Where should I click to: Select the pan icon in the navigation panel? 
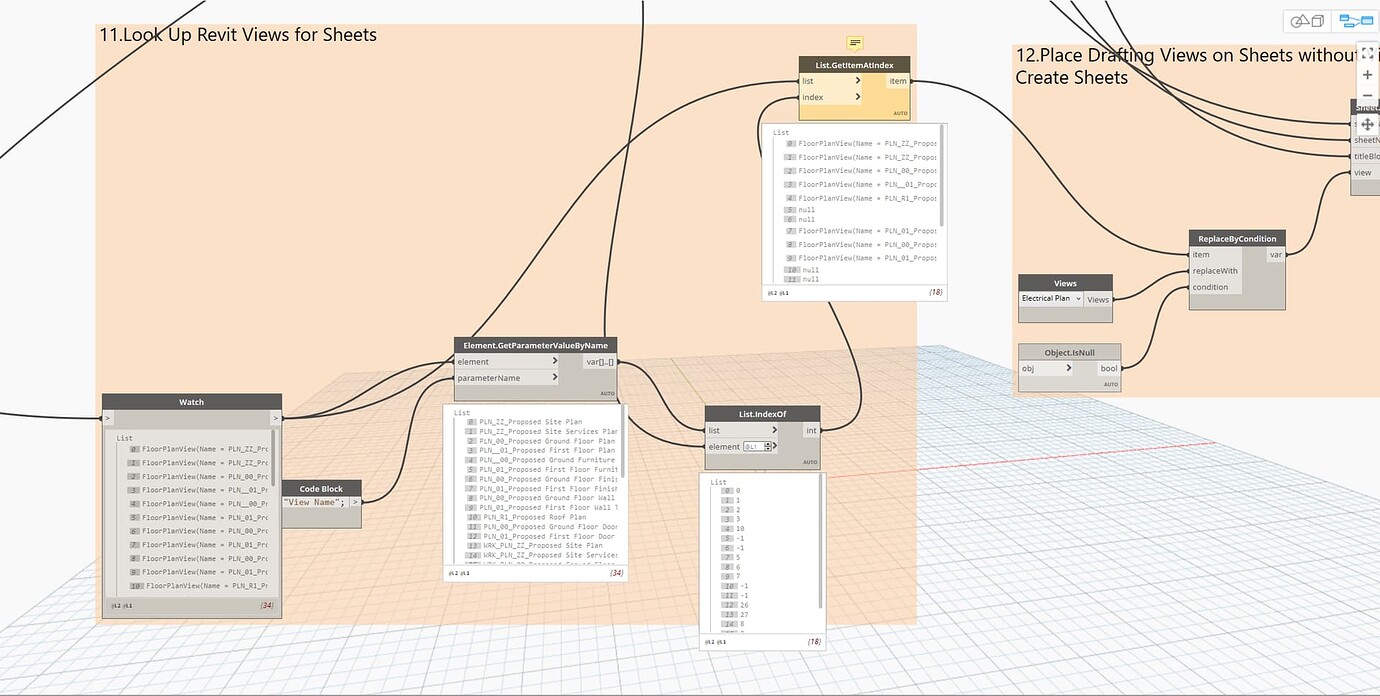(x=1367, y=124)
